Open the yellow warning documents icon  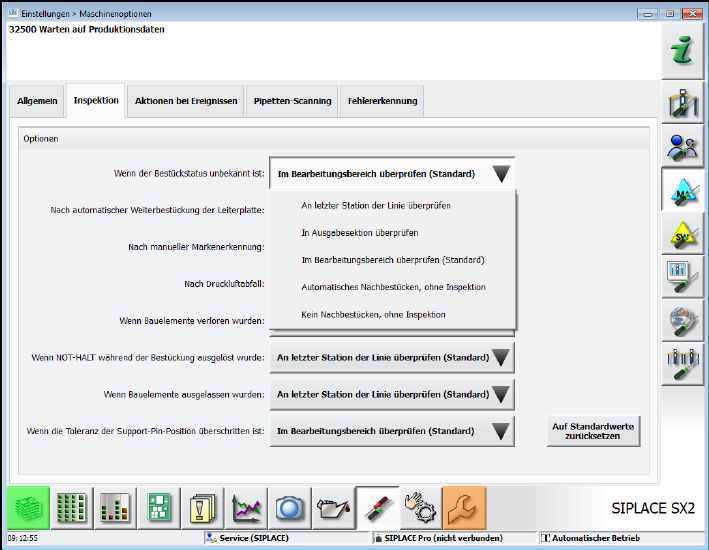click(x=202, y=508)
